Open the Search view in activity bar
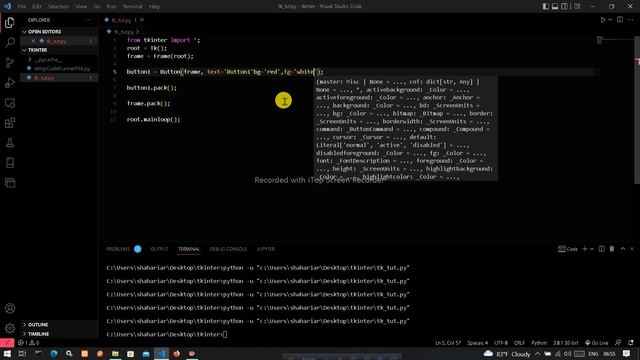The height and width of the screenshot is (360, 640). pyautogui.click(x=10, y=42)
